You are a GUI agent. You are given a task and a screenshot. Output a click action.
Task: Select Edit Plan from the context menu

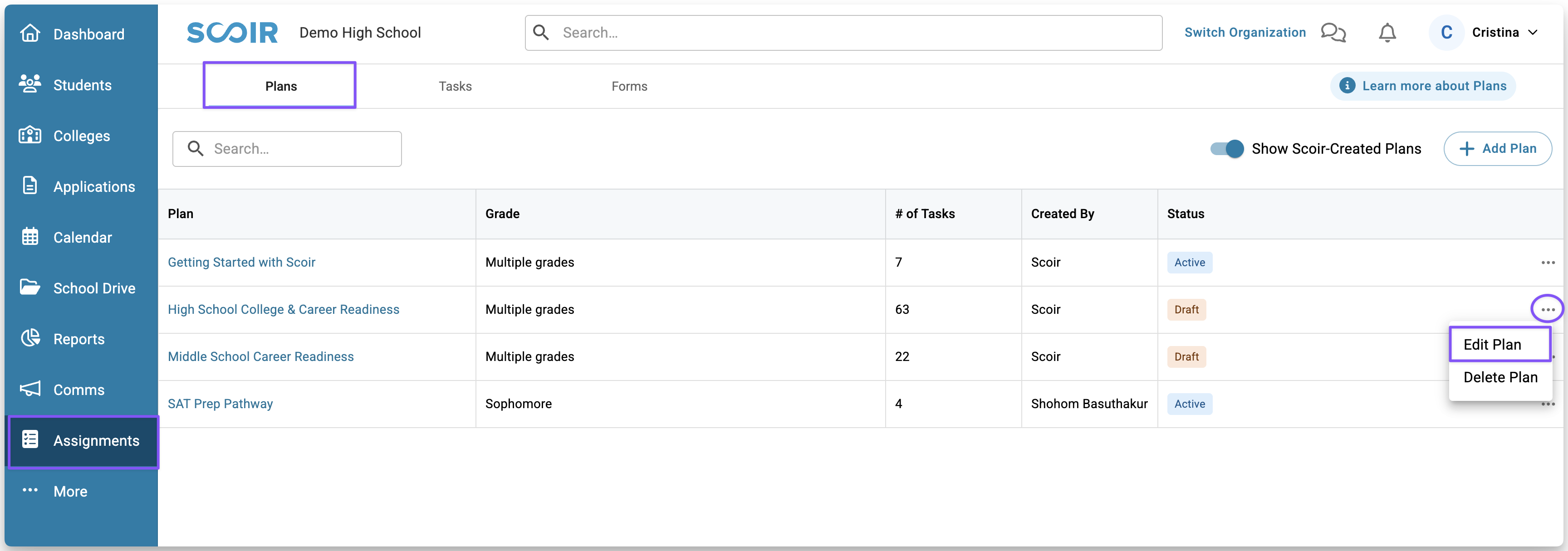pos(1492,345)
